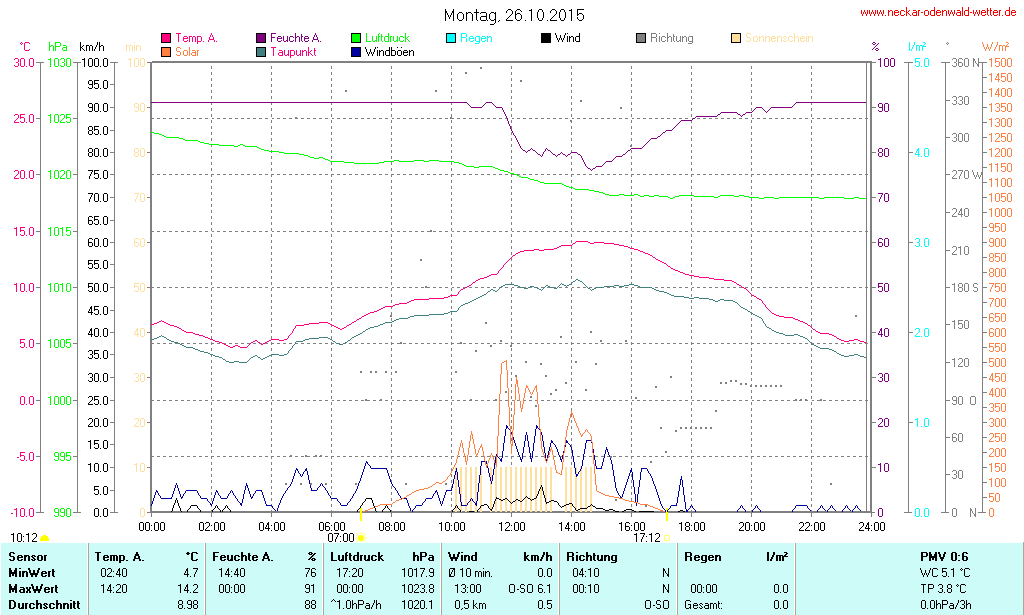Click the Regen l/m² column header
Viewport: 1024px width, 615px height.
736,556
